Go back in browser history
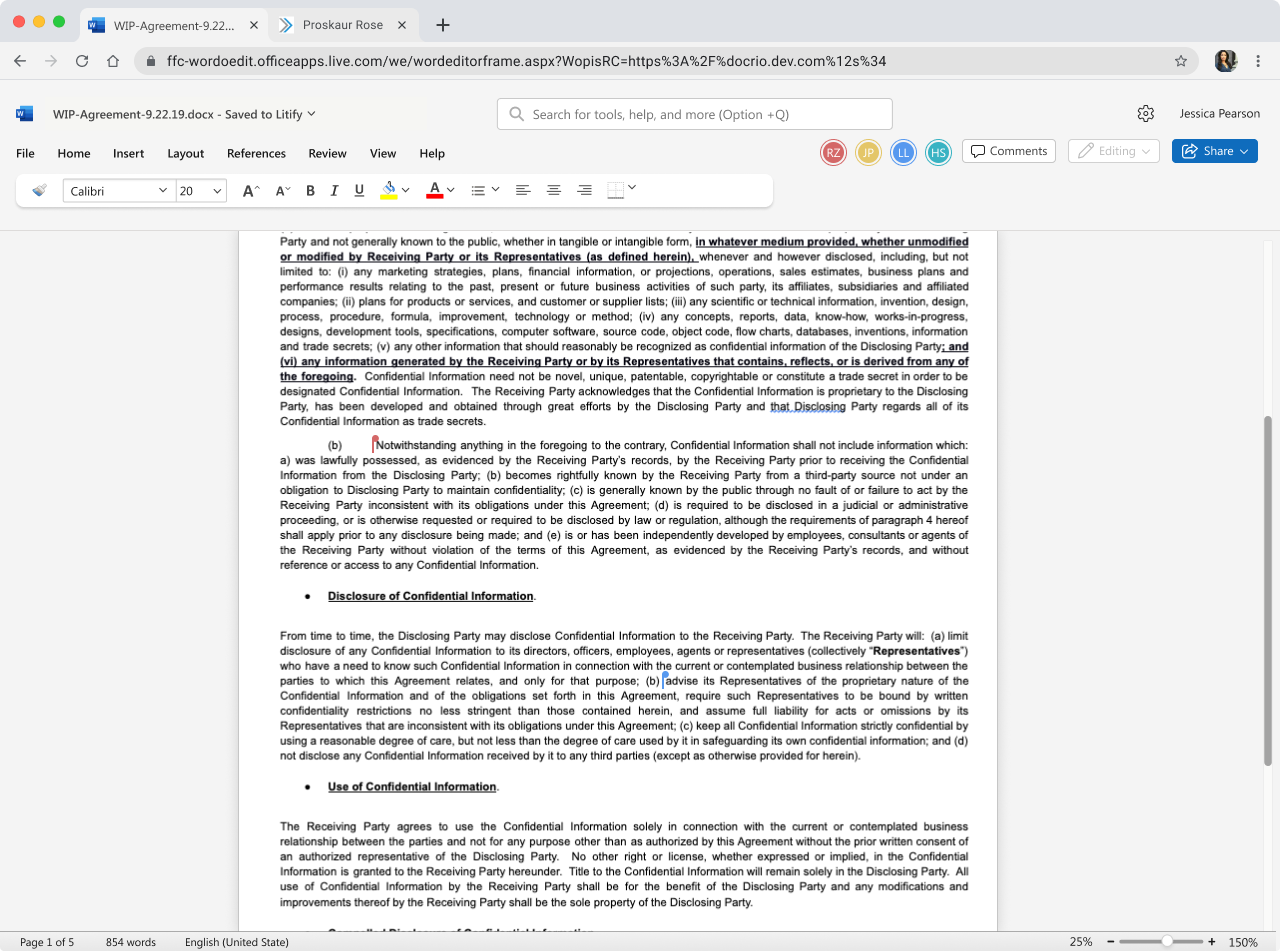The image size is (1281, 951). pos(20,61)
